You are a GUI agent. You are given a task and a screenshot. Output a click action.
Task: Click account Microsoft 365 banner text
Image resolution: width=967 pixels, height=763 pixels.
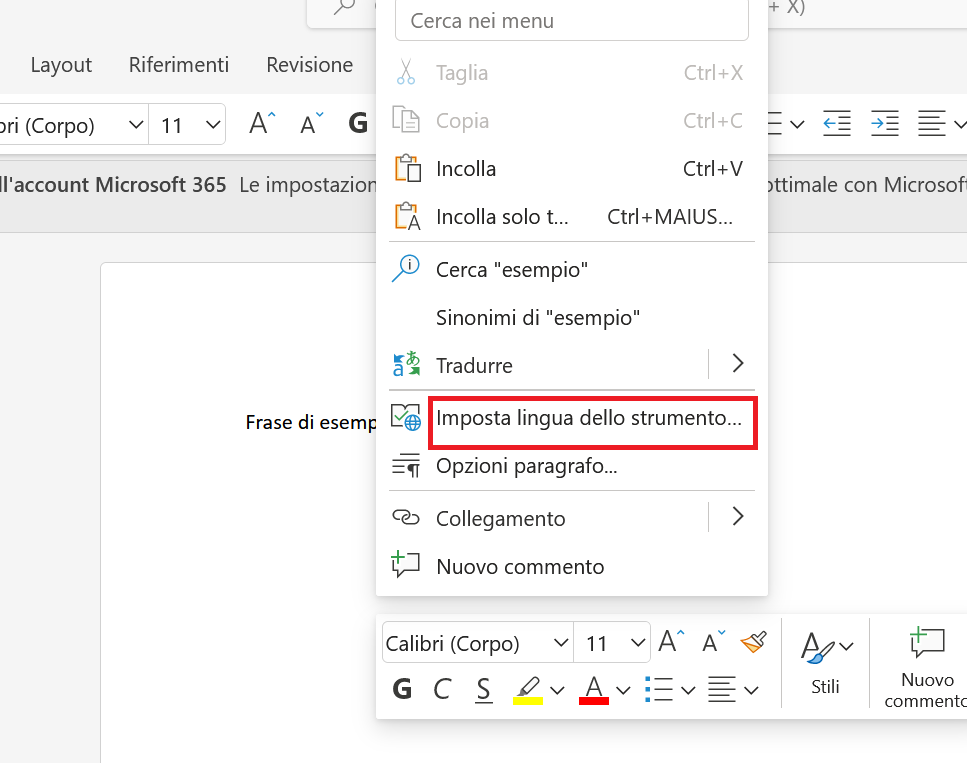point(113,184)
